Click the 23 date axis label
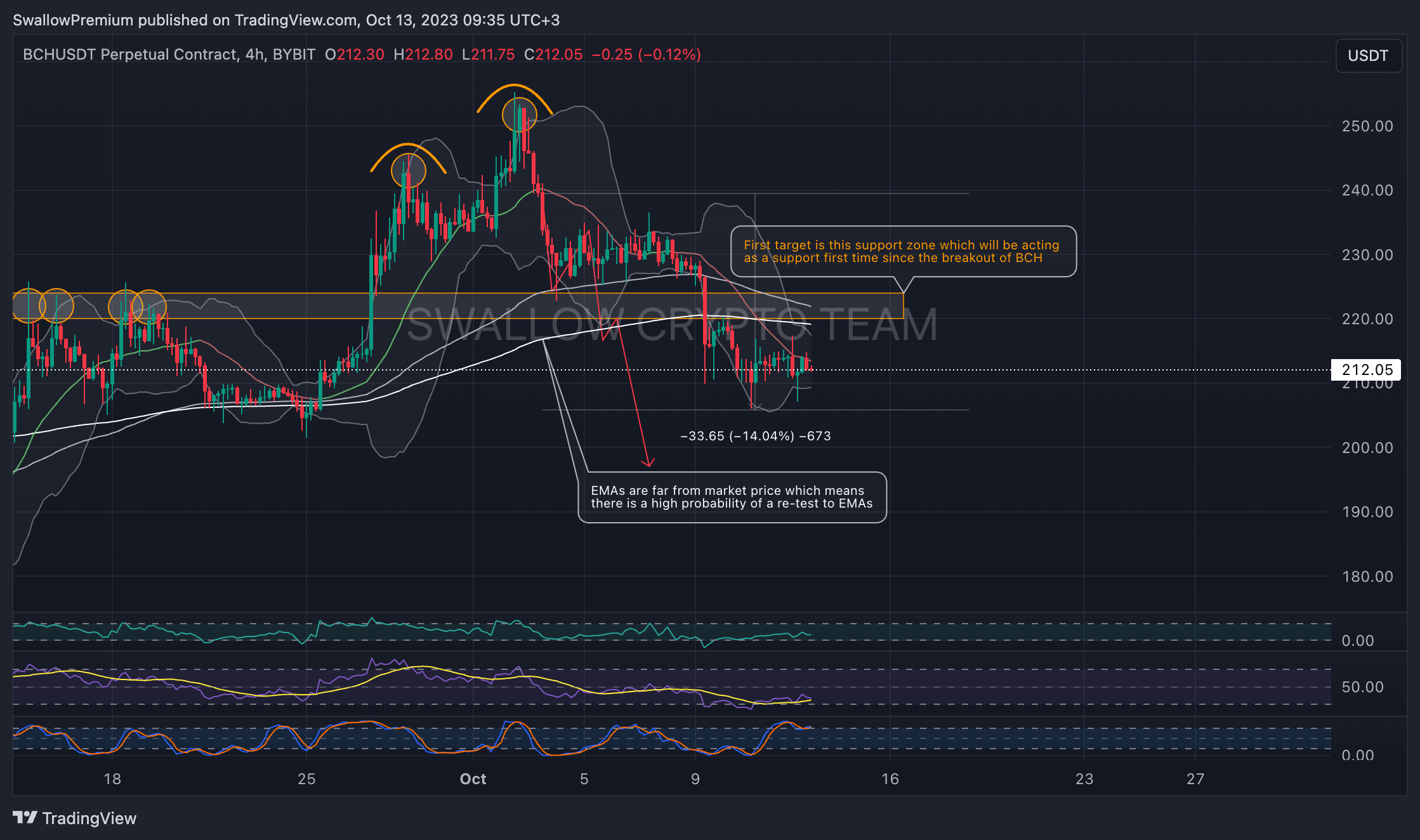Image resolution: width=1420 pixels, height=840 pixels. (1084, 778)
